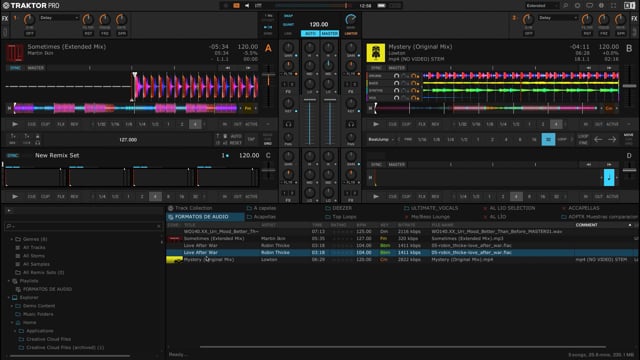Image resolution: width=640 pixels, height=360 pixels.
Task: Open the Extended layout dropdown
Action: [x=542, y=6]
